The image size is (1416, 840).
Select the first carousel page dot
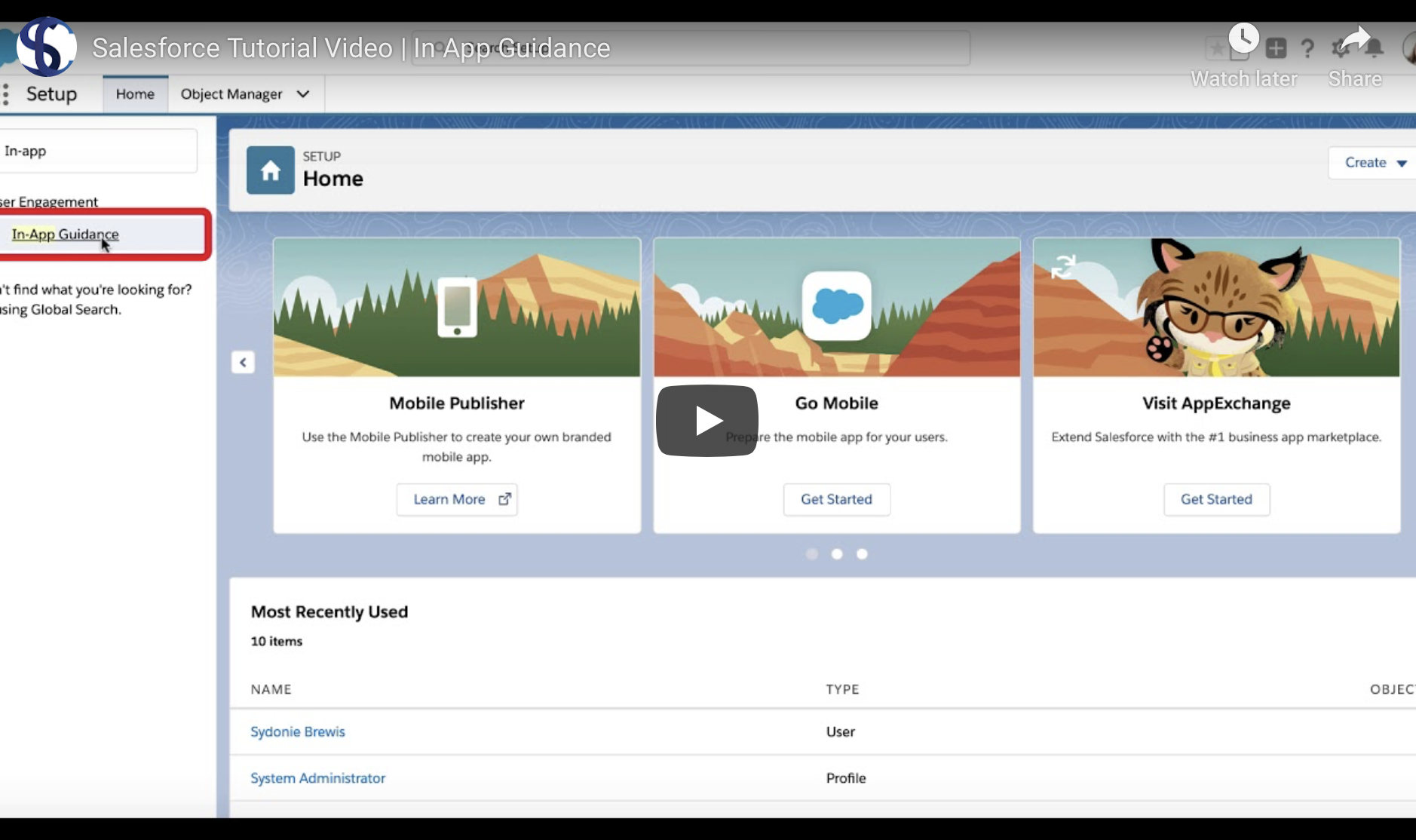(x=812, y=554)
